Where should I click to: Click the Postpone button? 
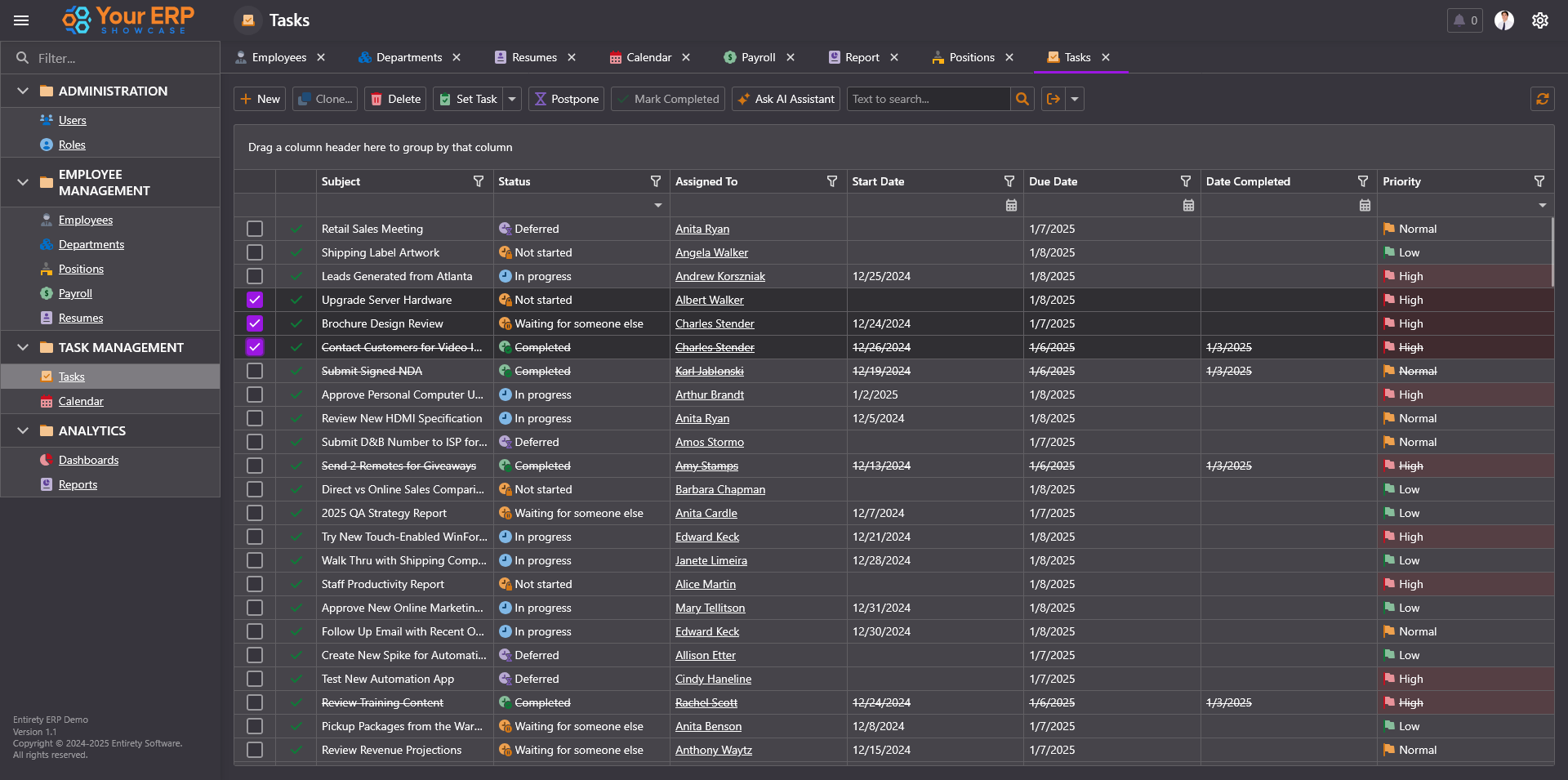(x=566, y=99)
